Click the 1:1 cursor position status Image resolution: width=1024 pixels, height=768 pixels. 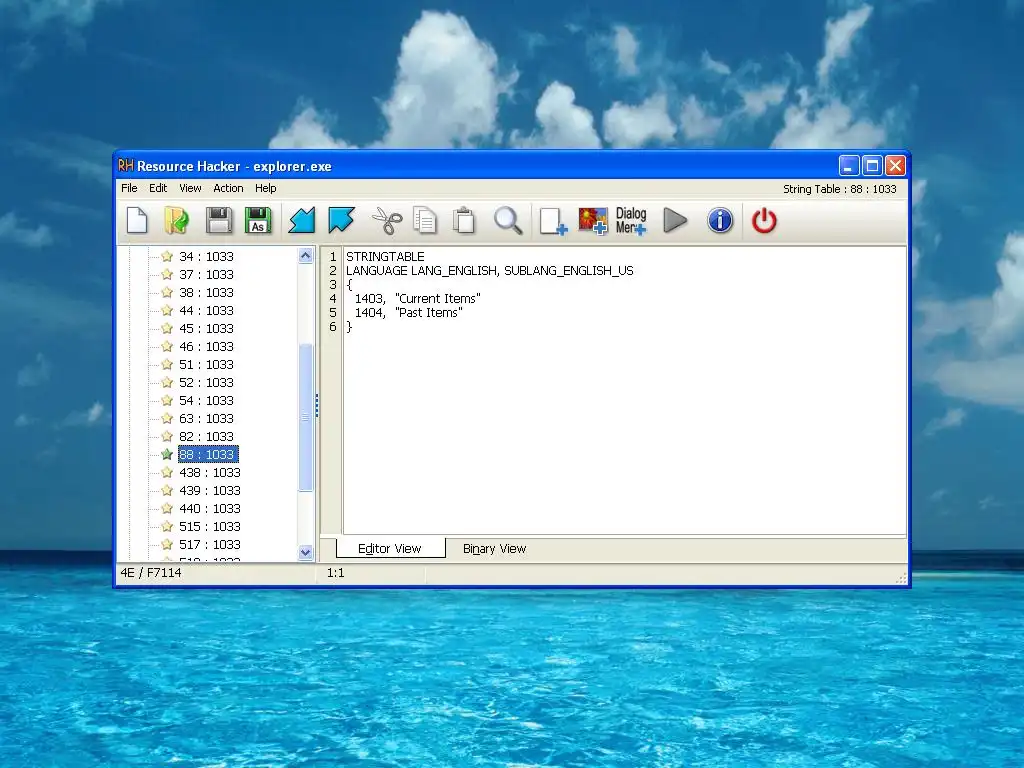click(x=336, y=573)
